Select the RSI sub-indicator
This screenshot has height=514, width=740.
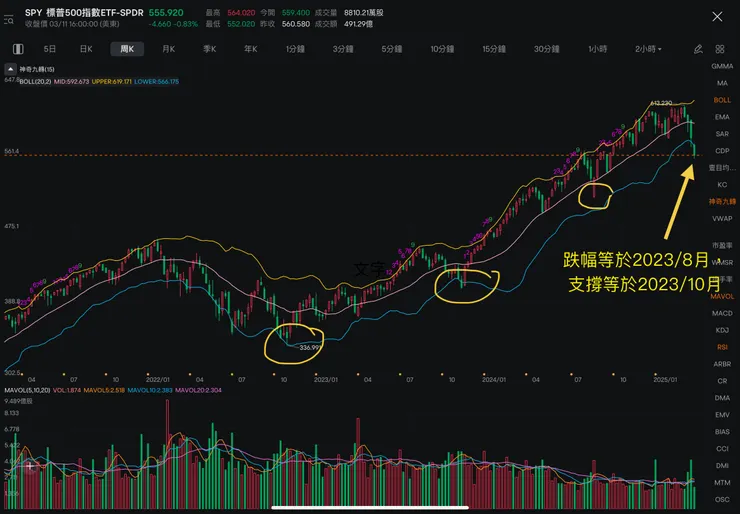(722, 347)
